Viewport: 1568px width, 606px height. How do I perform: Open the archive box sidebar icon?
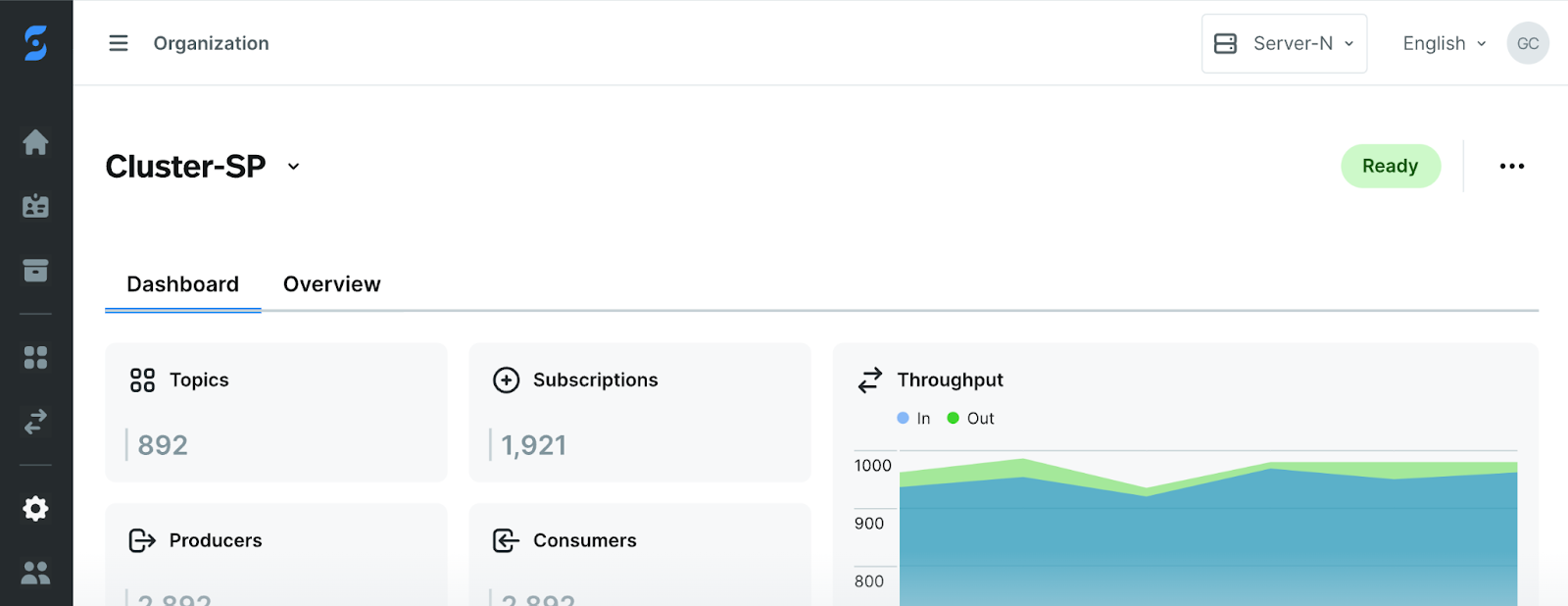point(36,271)
